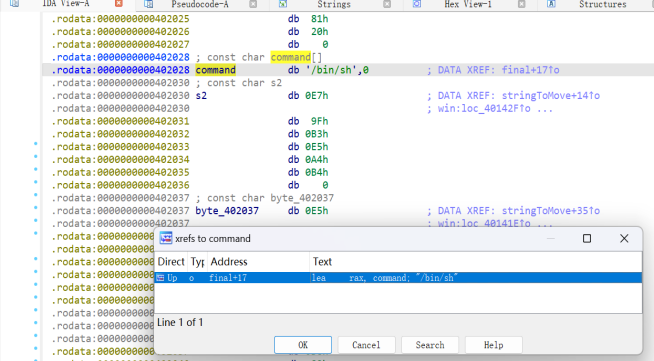Click the xref row Up icon
654x361 pixels.
pyautogui.click(x=160, y=278)
